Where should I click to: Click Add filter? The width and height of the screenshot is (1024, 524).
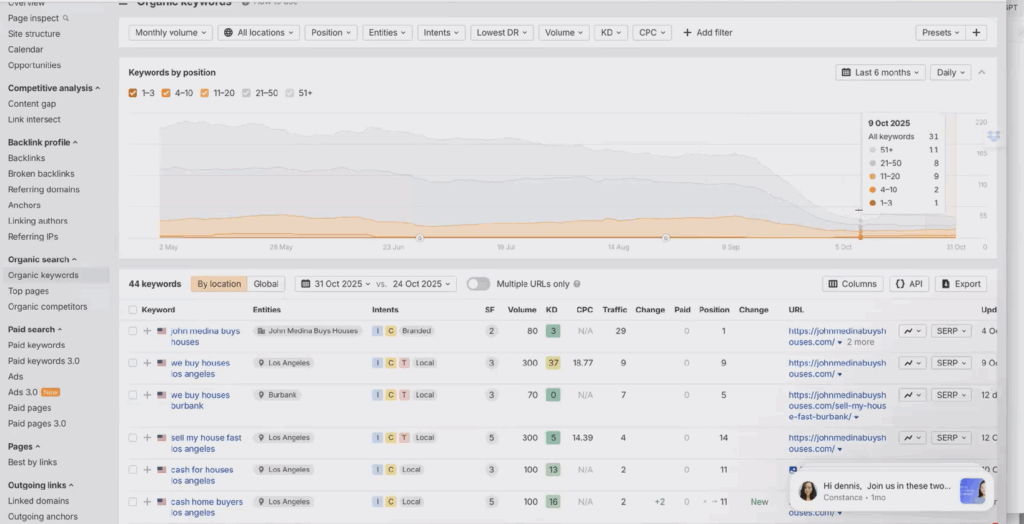coord(707,33)
